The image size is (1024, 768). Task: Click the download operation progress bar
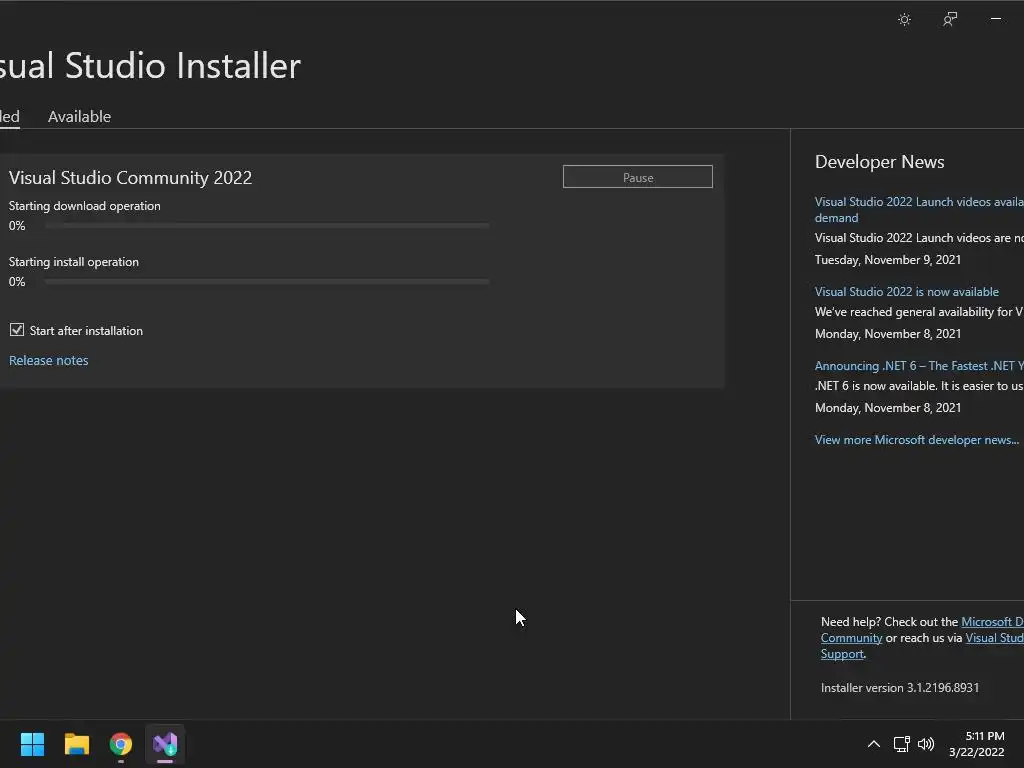coord(267,225)
